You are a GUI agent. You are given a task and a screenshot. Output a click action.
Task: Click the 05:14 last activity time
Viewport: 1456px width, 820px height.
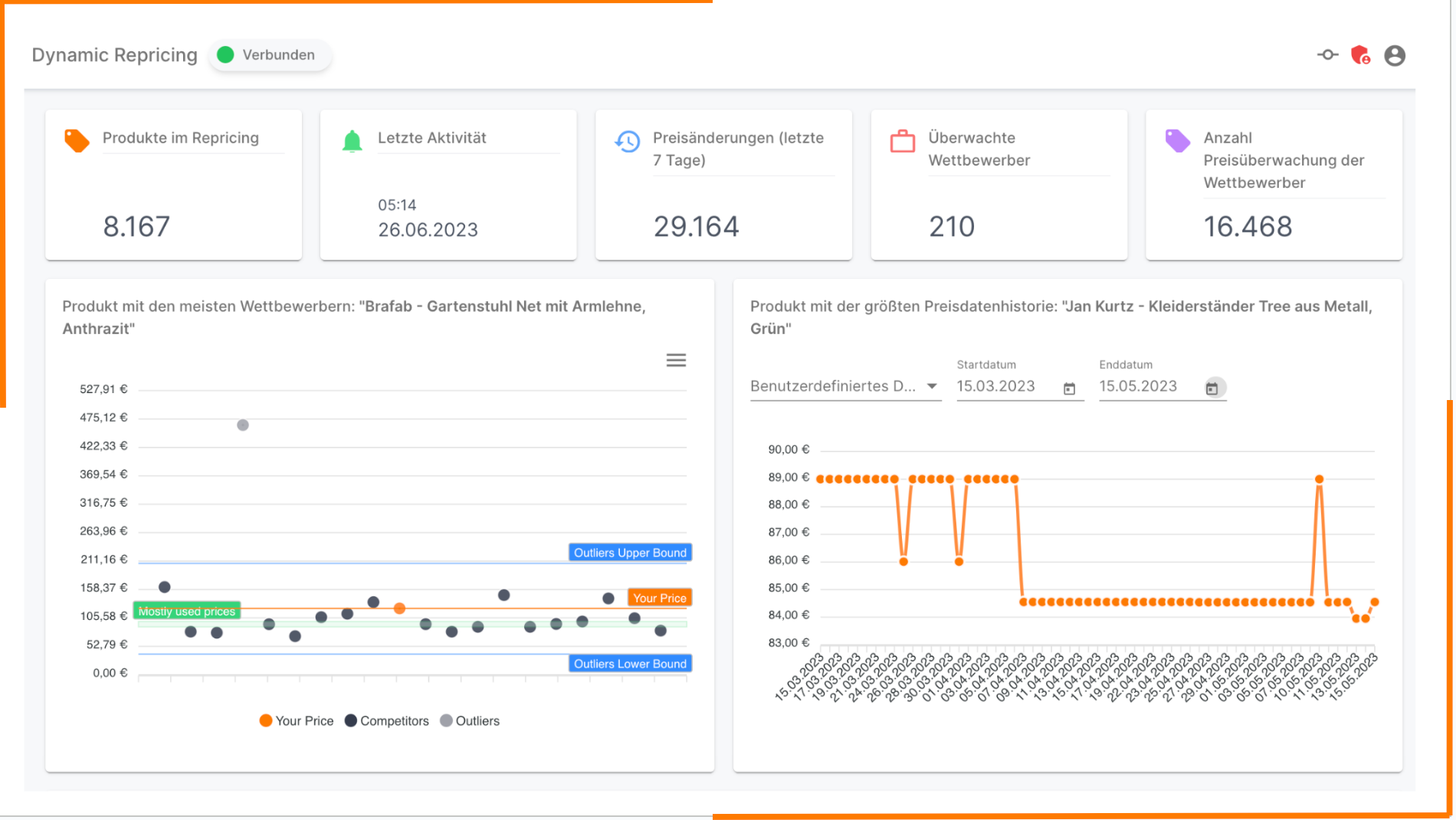[397, 205]
